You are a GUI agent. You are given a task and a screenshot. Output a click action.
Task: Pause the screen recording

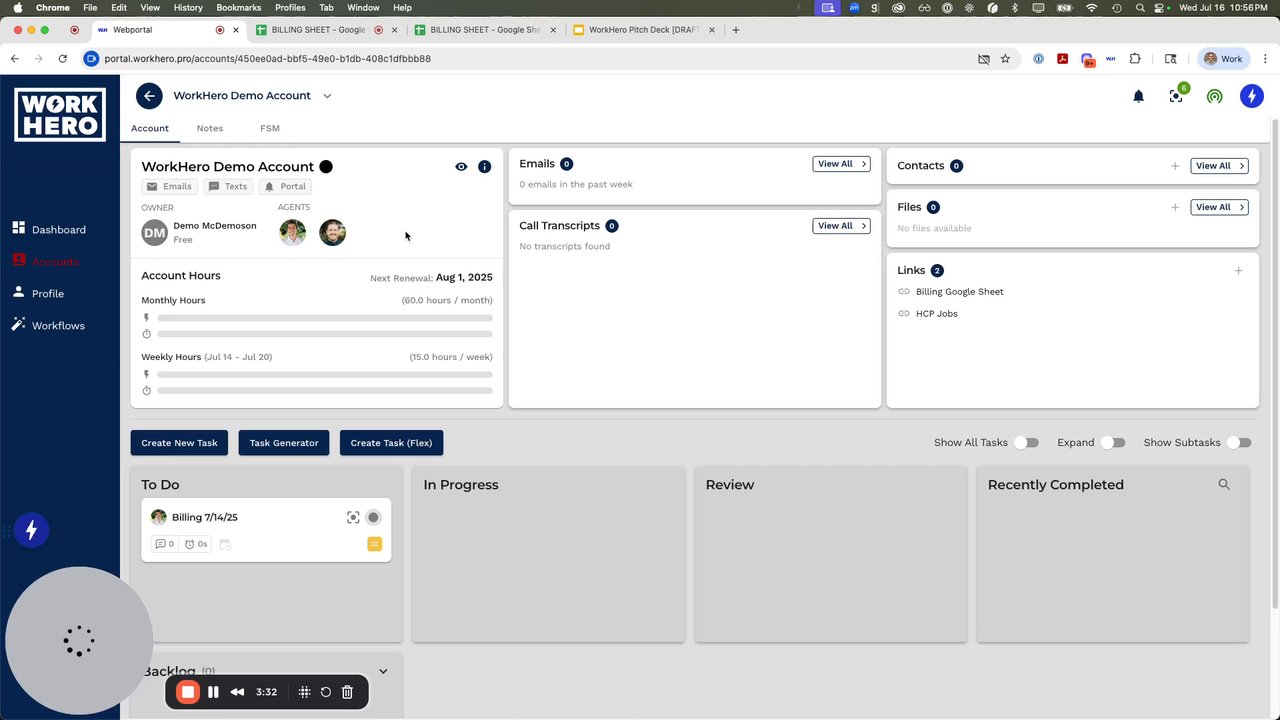213,692
